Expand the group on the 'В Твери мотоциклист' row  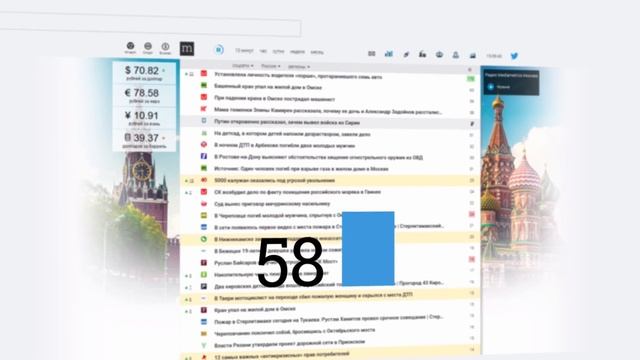[188, 299]
